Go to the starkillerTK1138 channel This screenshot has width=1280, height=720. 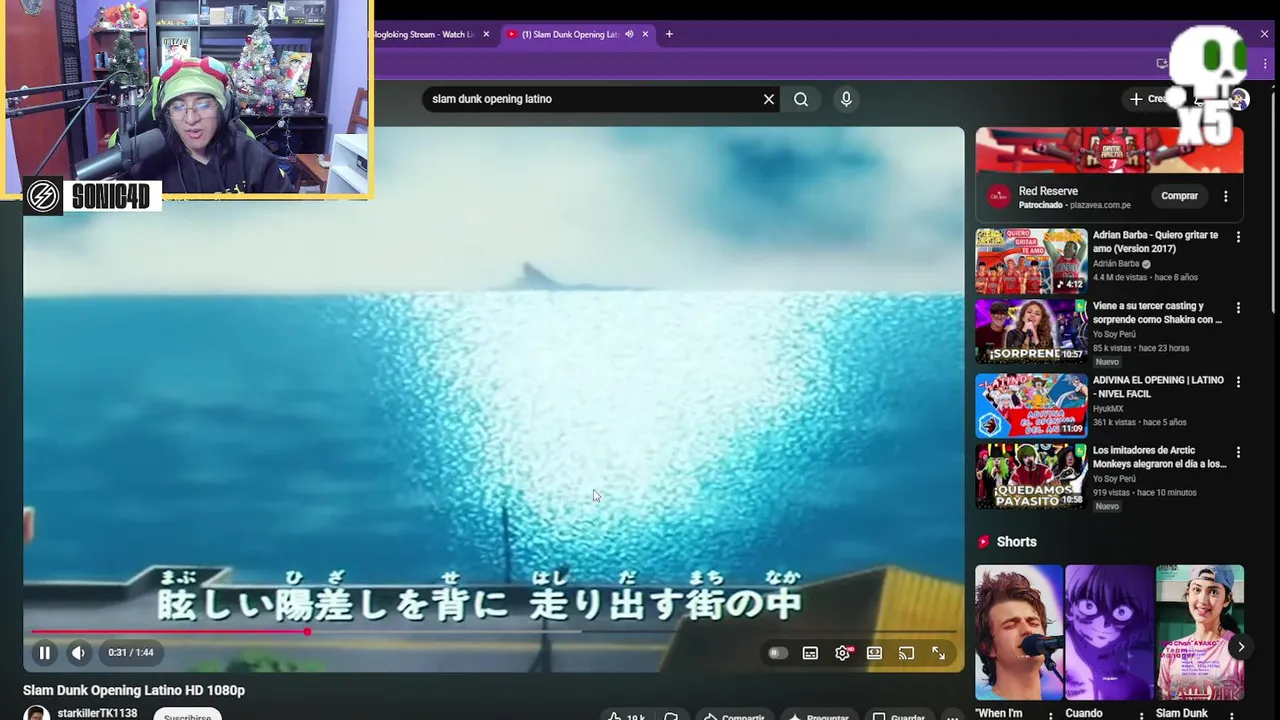click(x=98, y=714)
